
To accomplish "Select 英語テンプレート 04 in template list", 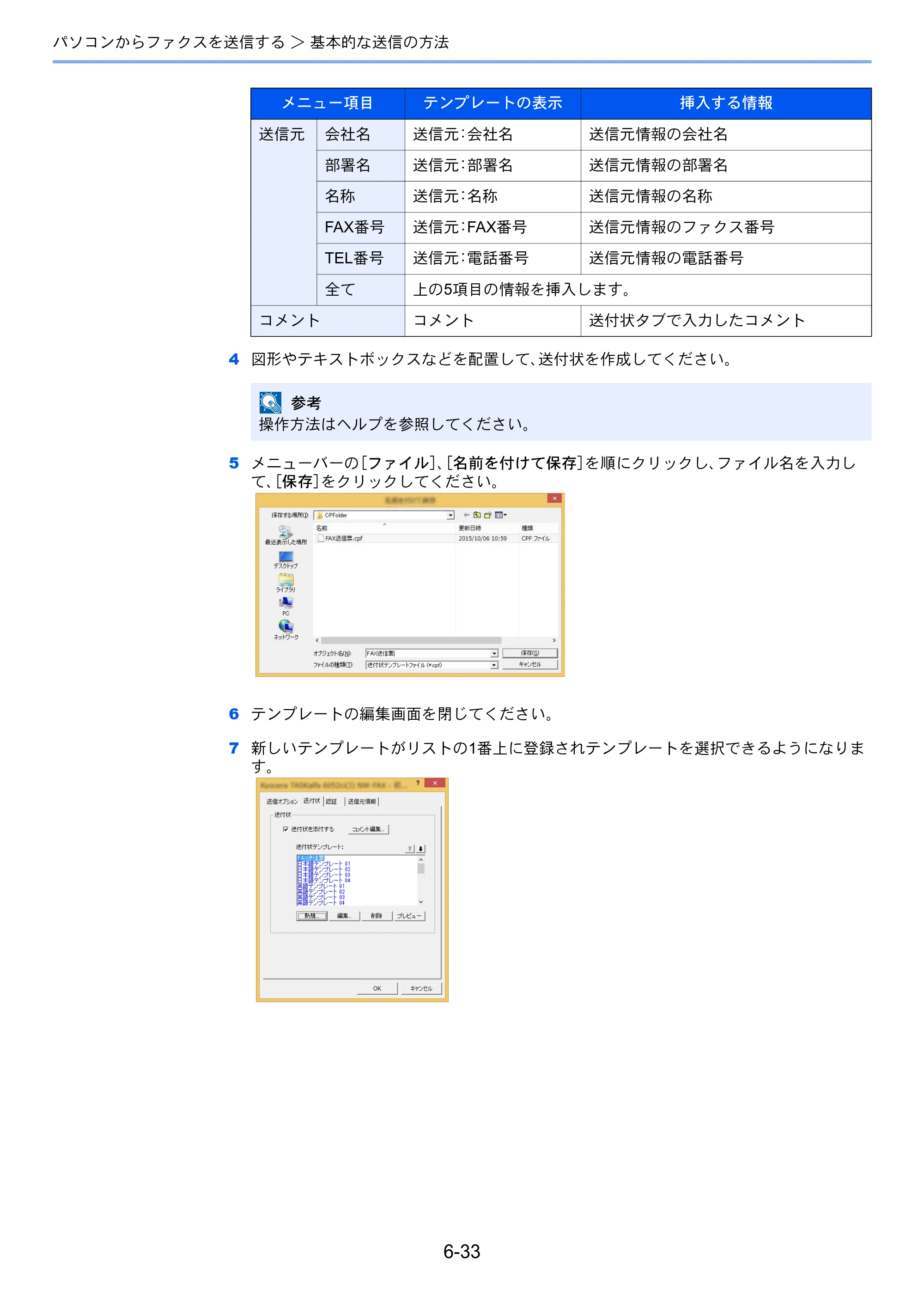I will (321, 902).
